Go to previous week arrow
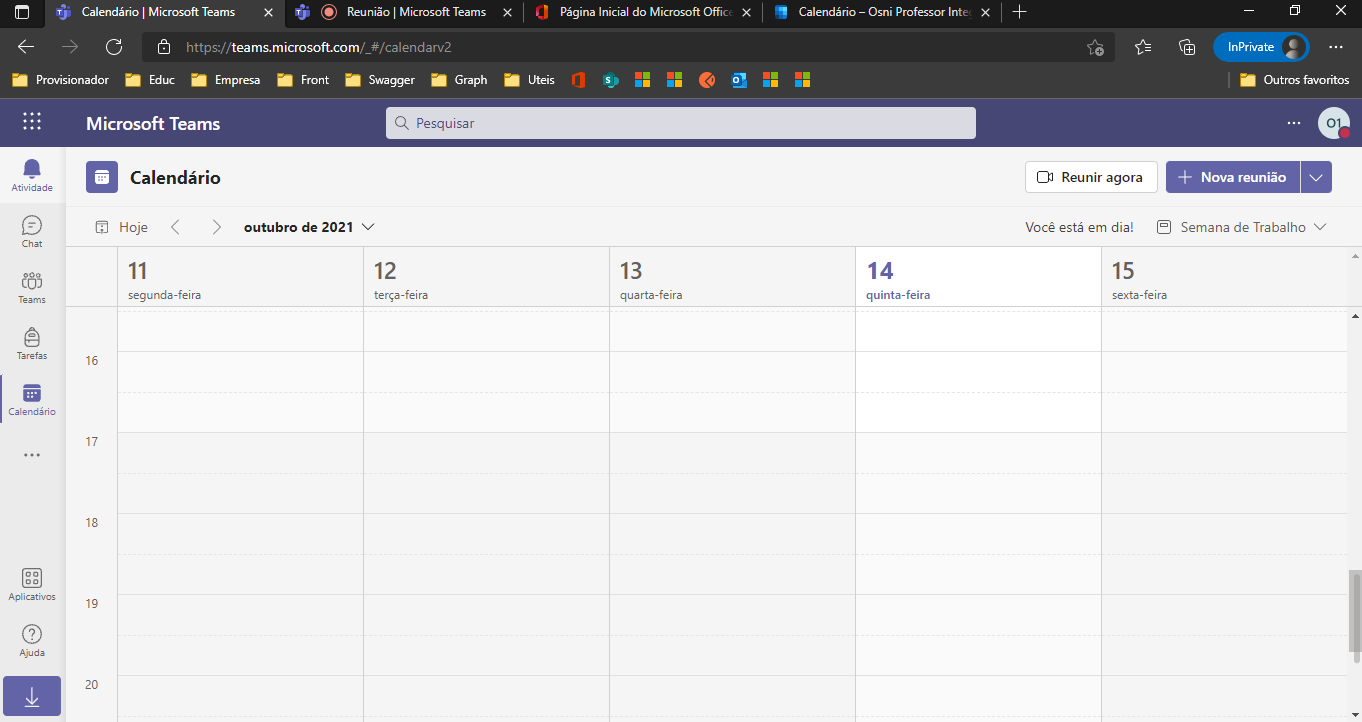 [x=175, y=227]
